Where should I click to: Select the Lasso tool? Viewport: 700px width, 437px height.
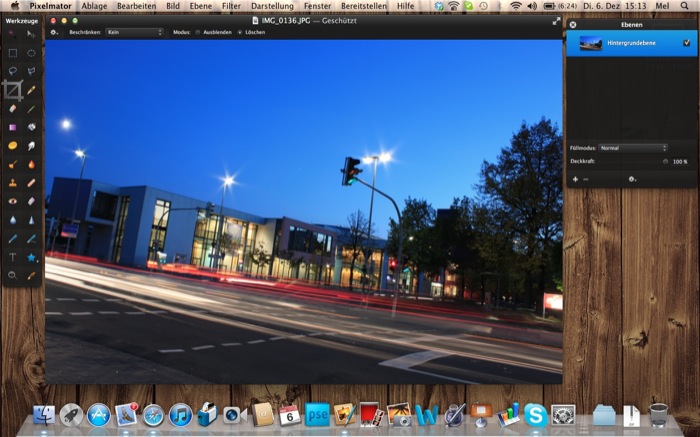coord(12,71)
